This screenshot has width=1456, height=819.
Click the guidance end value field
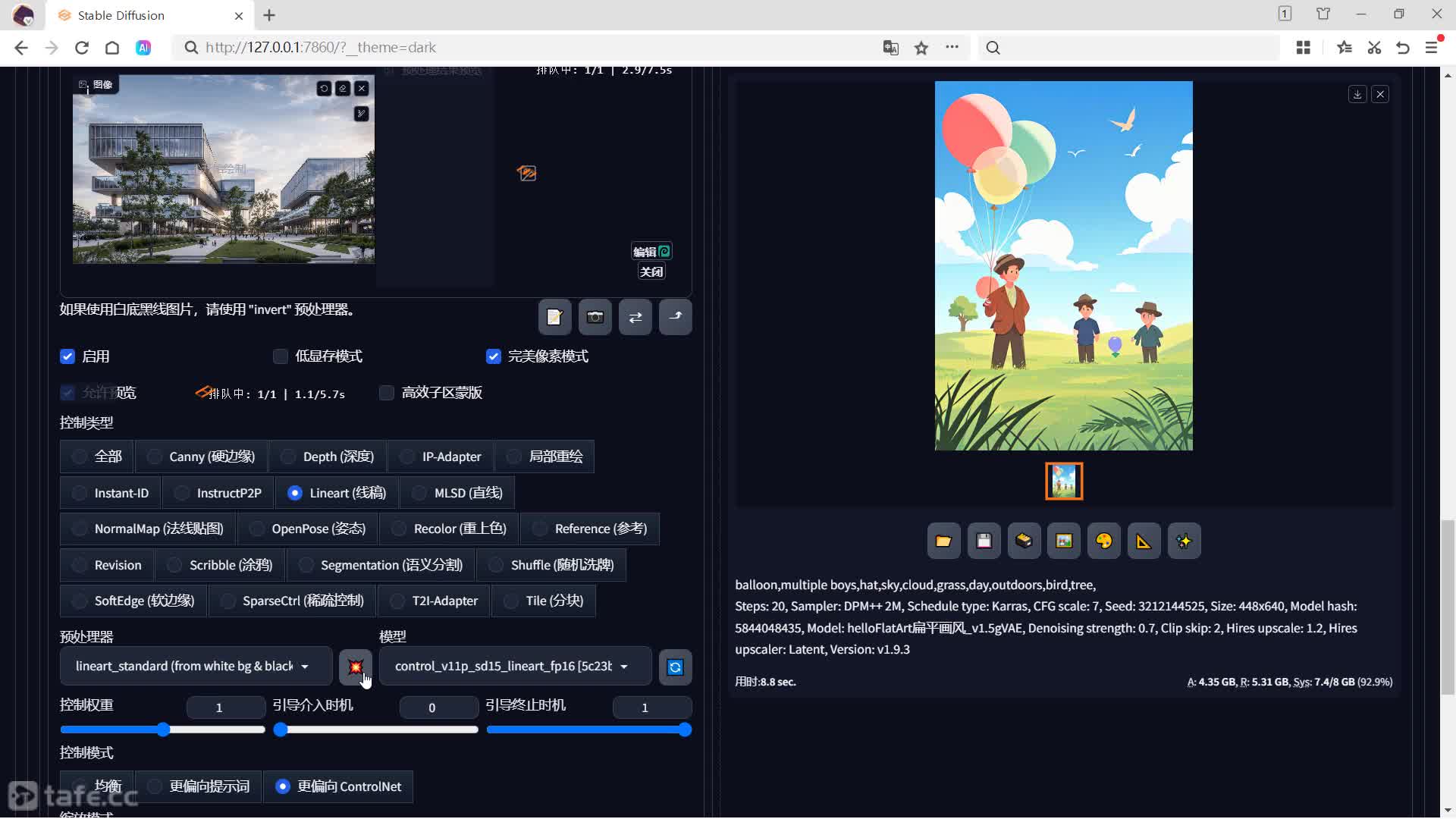coord(651,708)
